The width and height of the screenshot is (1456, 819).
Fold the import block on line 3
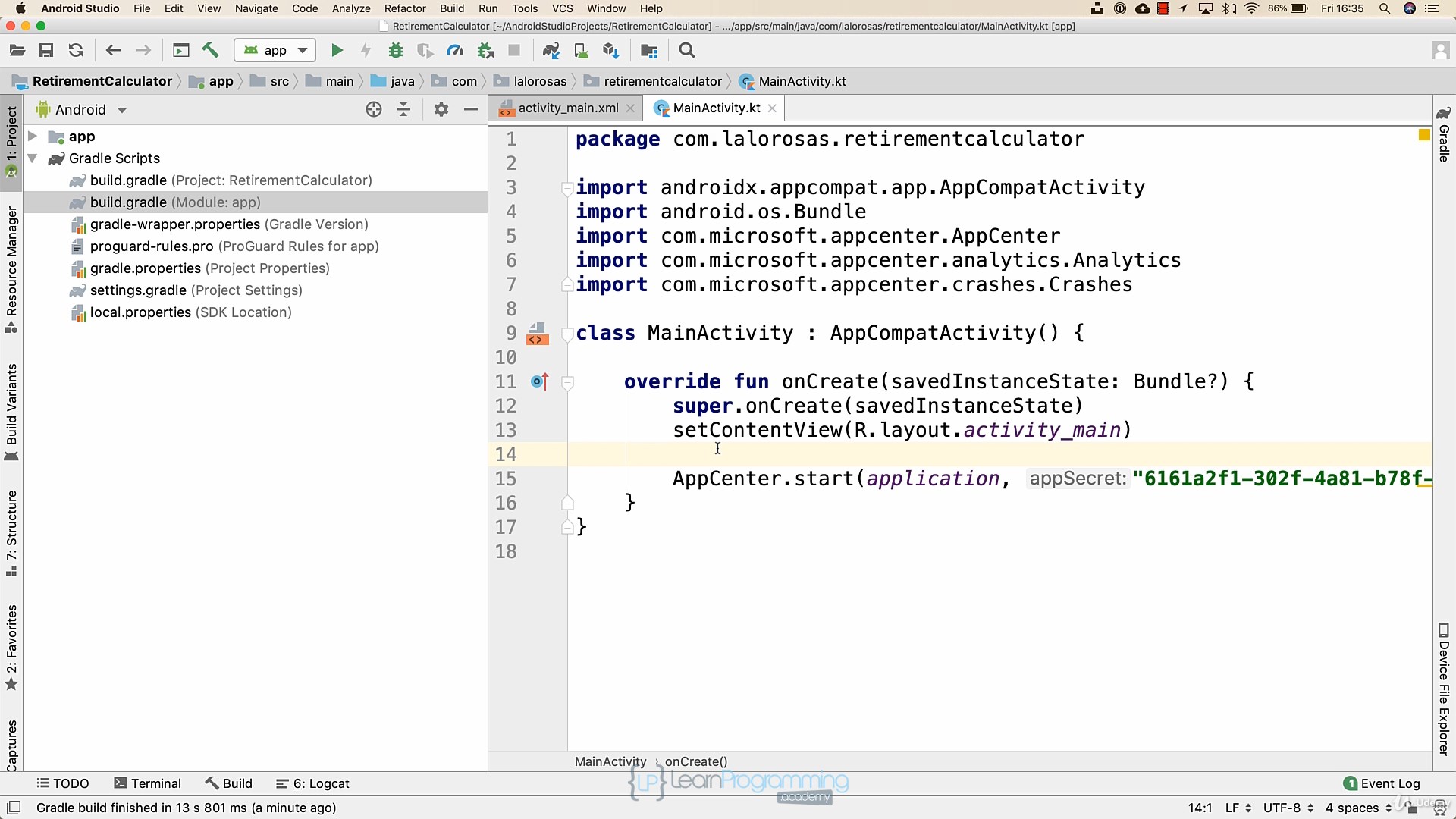point(566,187)
